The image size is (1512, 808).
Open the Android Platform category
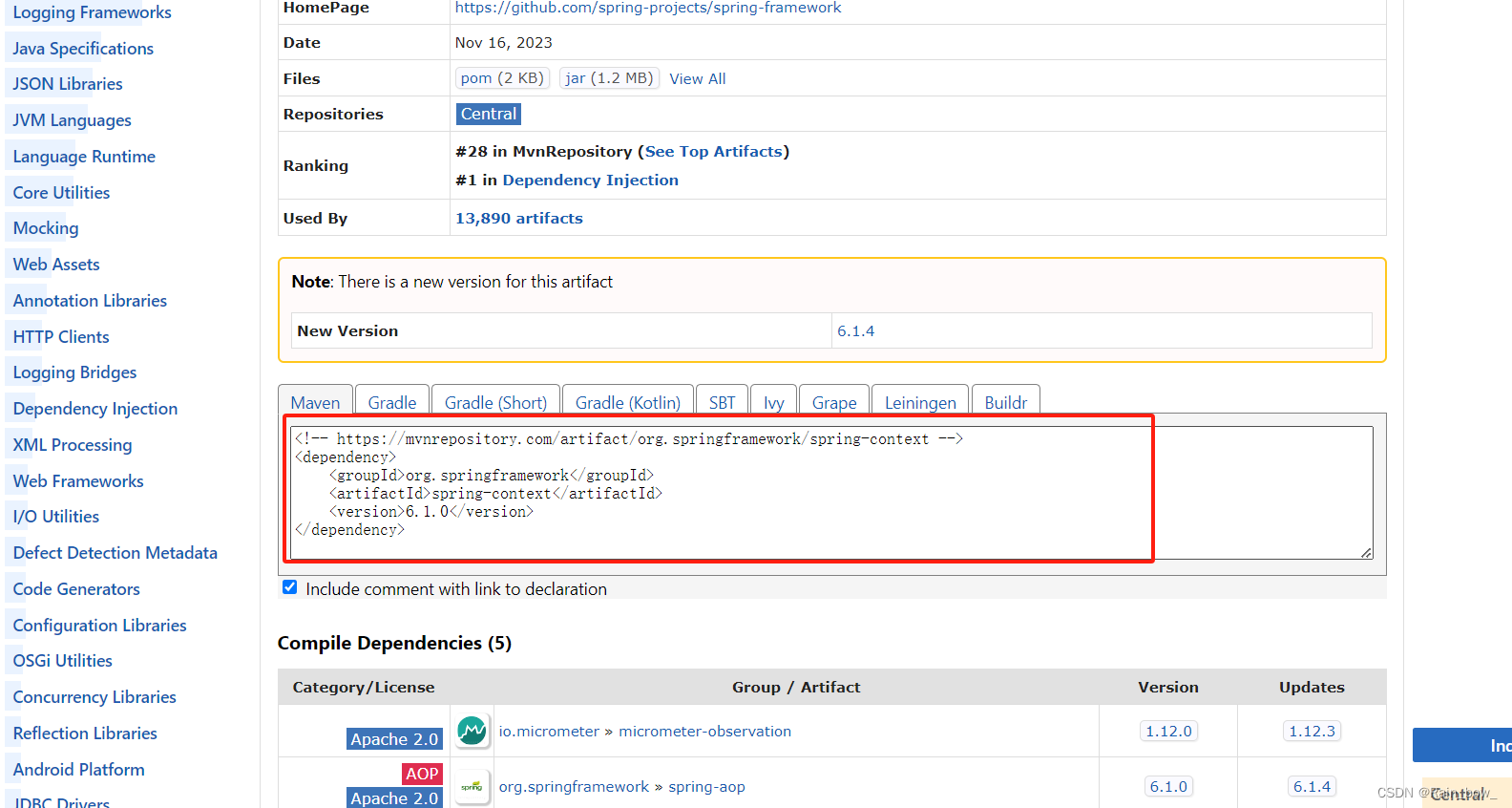pos(79,770)
